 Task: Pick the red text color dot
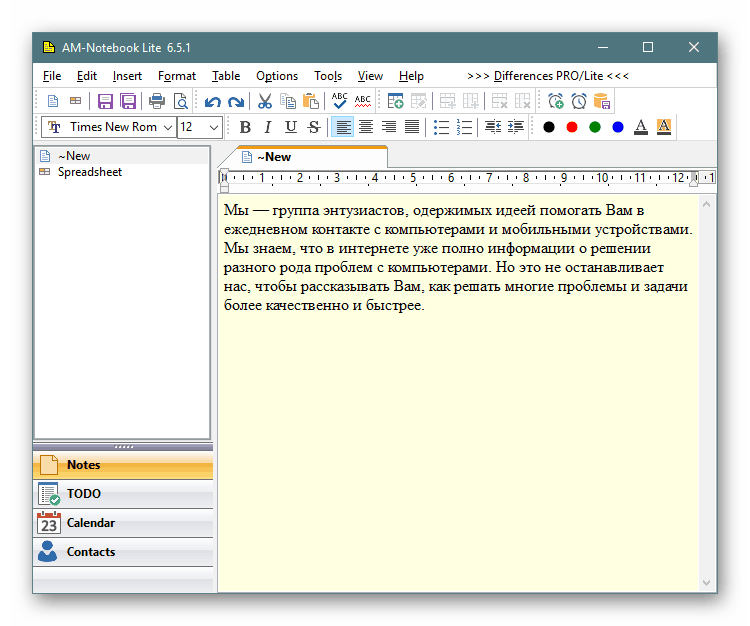(572, 127)
